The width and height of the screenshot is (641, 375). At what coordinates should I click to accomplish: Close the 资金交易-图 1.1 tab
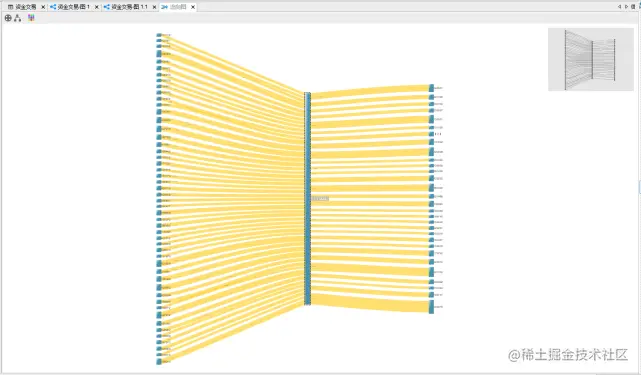point(154,7)
